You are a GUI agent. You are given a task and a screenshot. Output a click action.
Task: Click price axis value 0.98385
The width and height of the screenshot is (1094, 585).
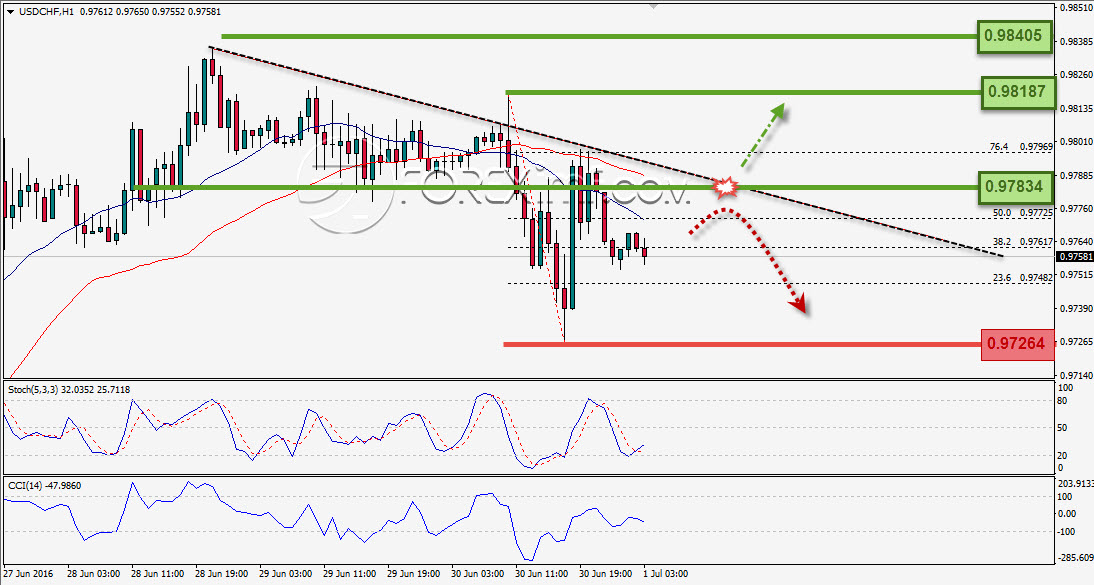click(1076, 42)
